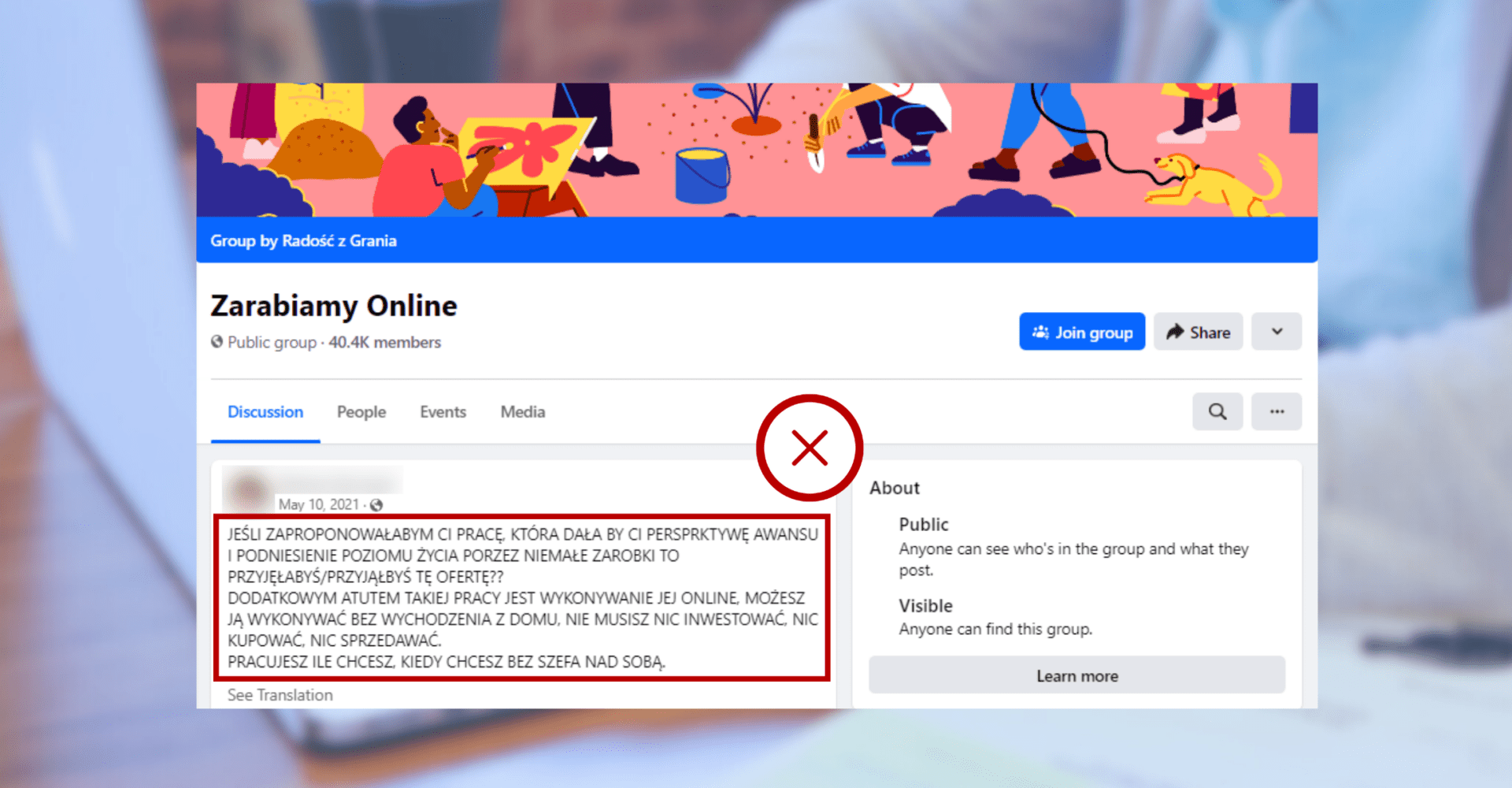Screen dimensions: 1512x788
Task: Switch to the People tab
Action: coord(361,412)
